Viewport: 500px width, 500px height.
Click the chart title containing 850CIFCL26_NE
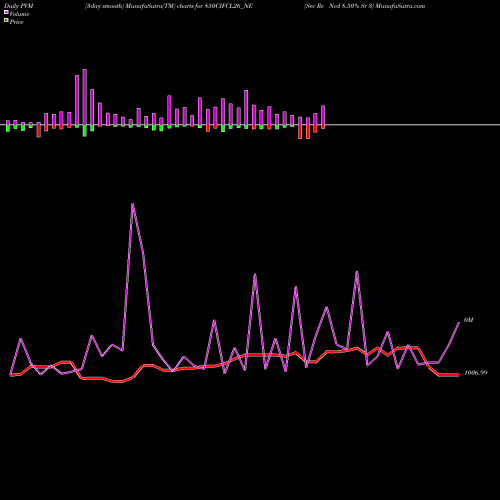click(169, 6)
